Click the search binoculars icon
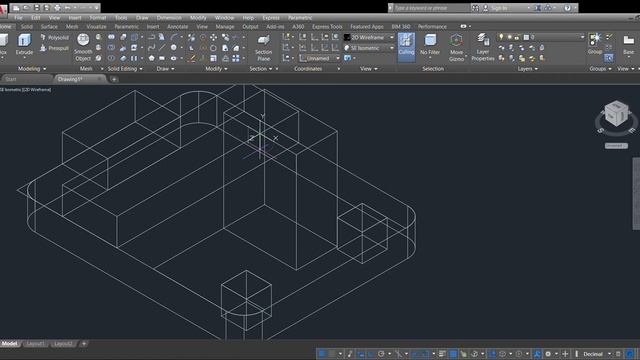The image size is (640, 360). pos(475,8)
